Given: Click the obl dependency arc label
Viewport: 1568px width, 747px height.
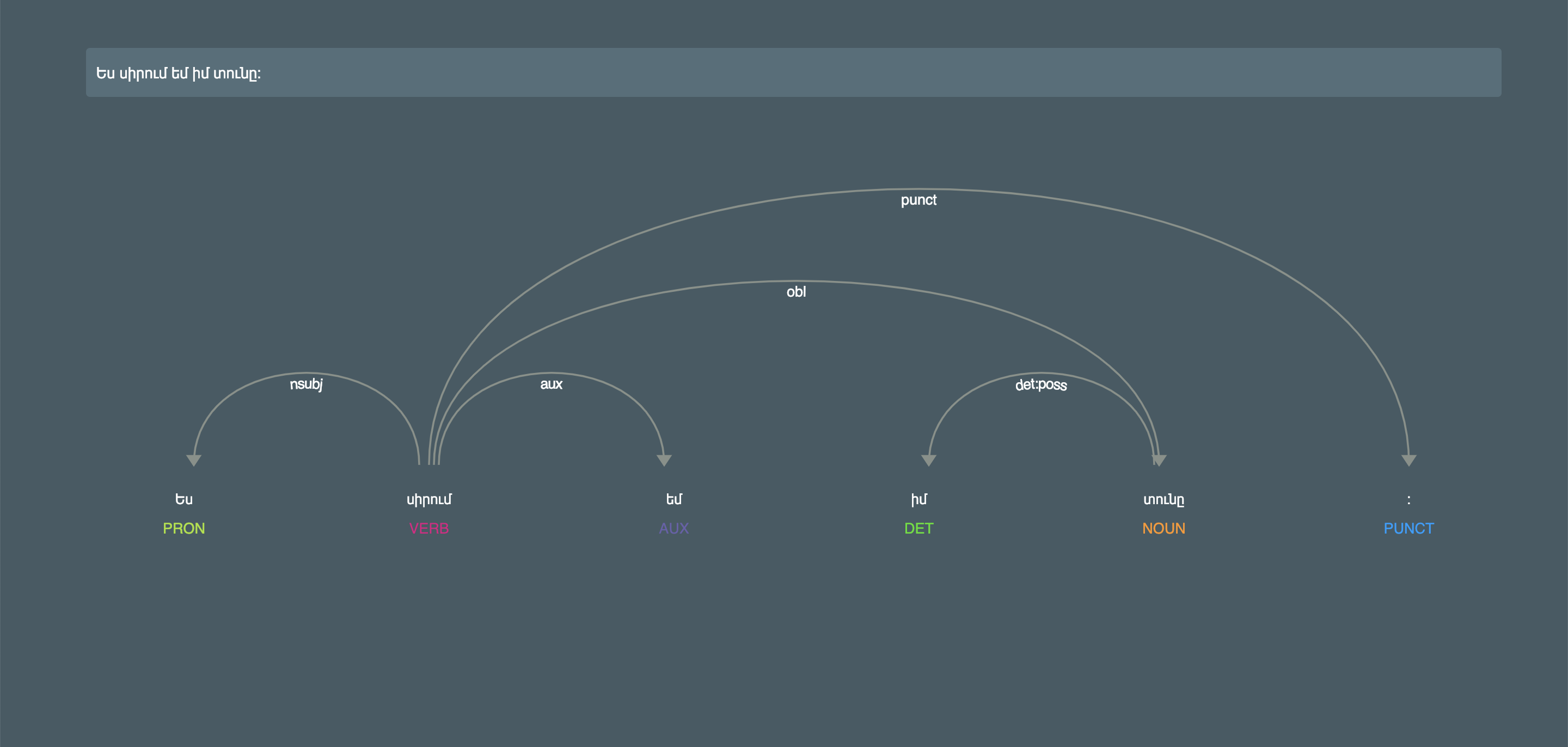Looking at the screenshot, I should pyautogui.click(x=795, y=292).
